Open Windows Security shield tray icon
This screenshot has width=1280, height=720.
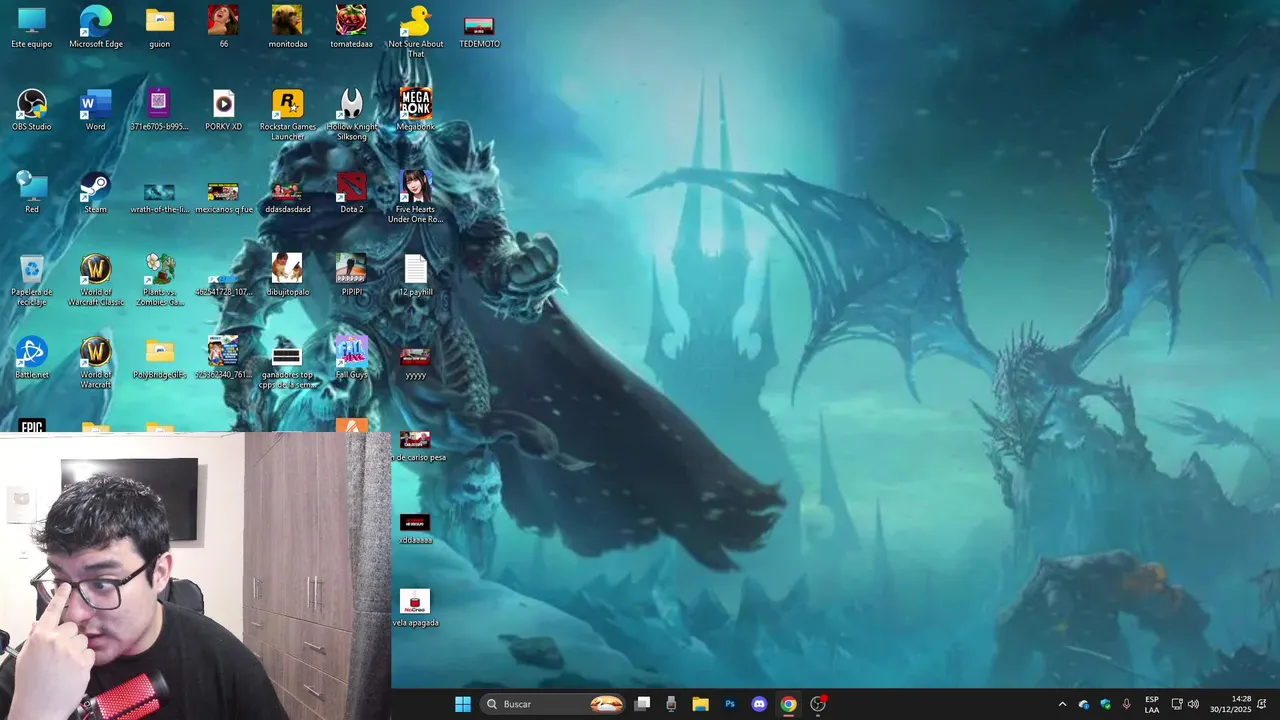tap(1105, 704)
